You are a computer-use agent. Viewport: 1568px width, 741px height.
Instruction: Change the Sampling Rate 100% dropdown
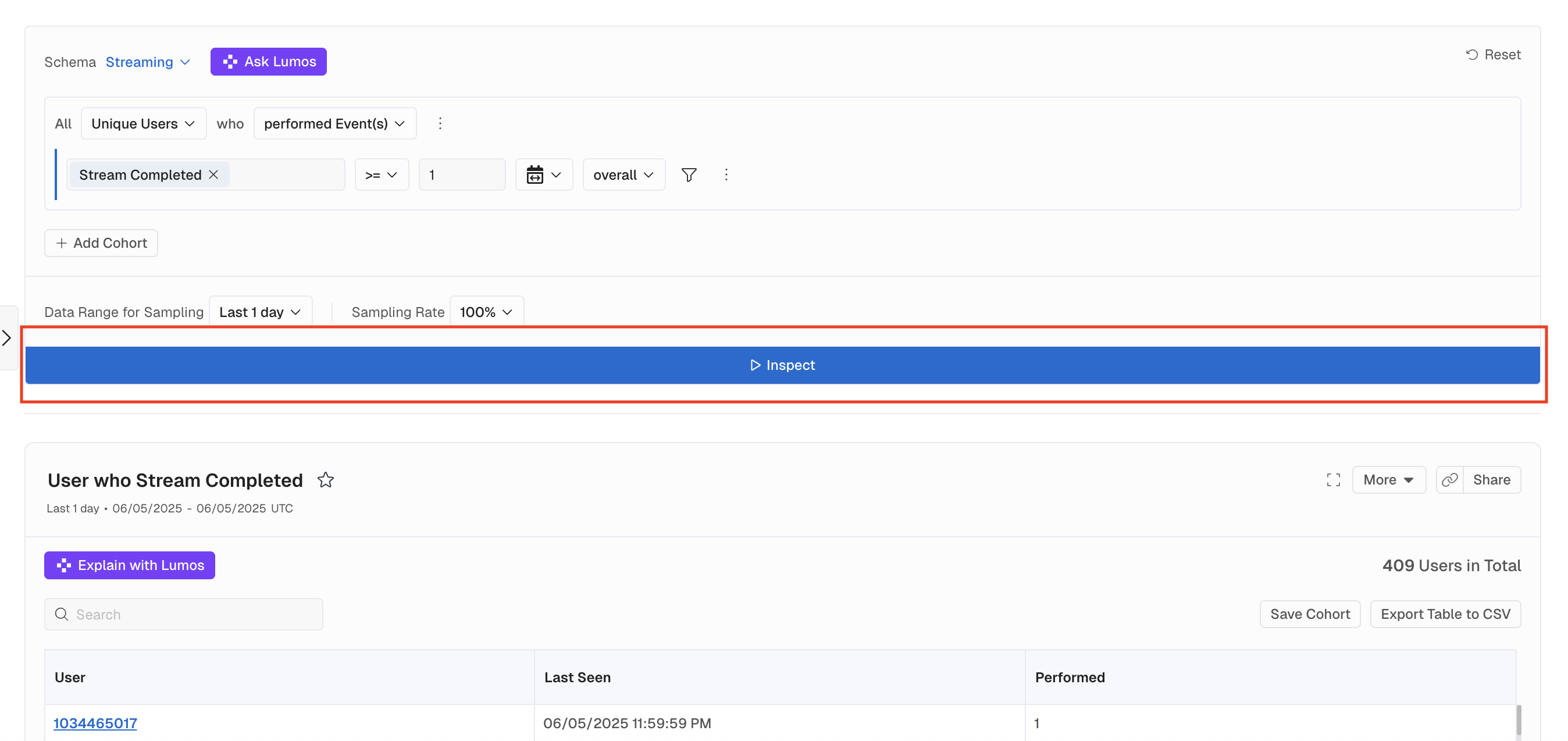click(x=486, y=312)
